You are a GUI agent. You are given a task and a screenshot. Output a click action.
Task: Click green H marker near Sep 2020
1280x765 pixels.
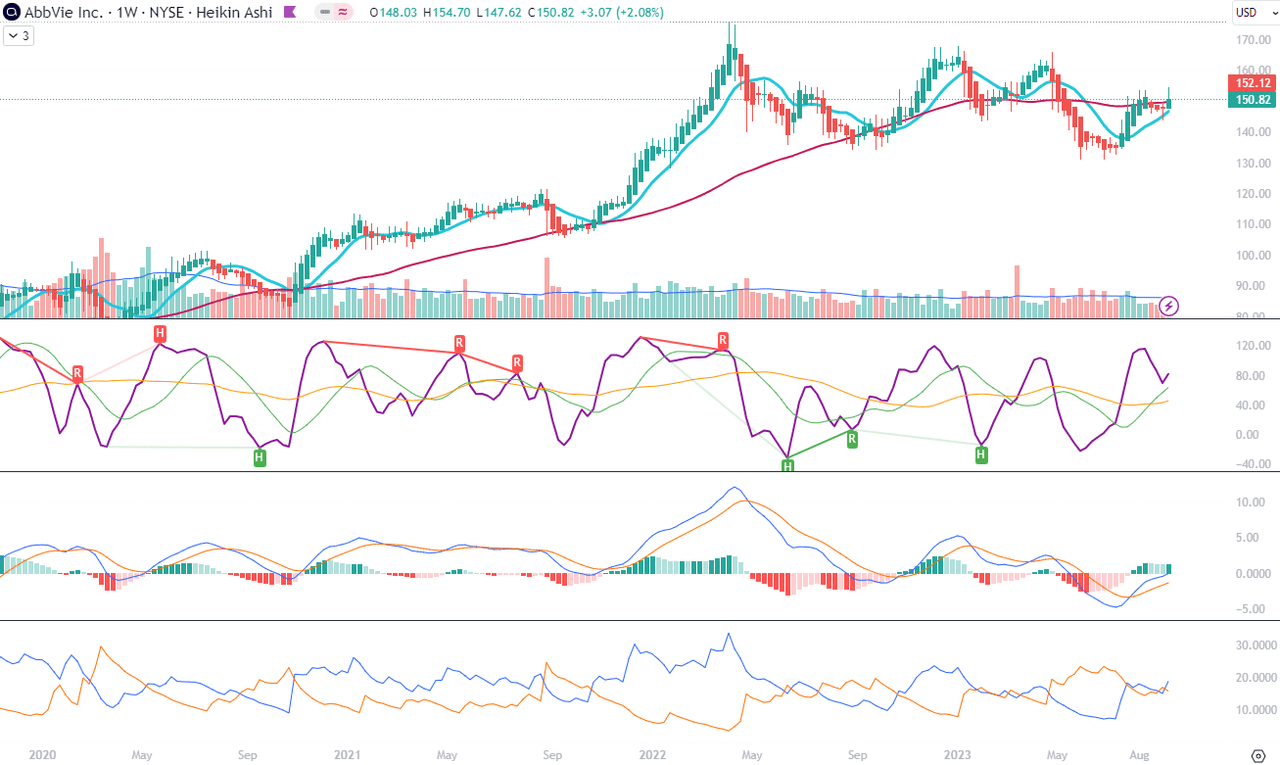(259, 458)
